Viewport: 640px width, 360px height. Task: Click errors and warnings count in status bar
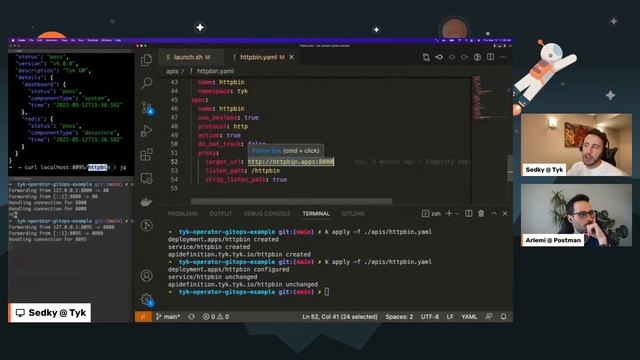pos(216,317)
